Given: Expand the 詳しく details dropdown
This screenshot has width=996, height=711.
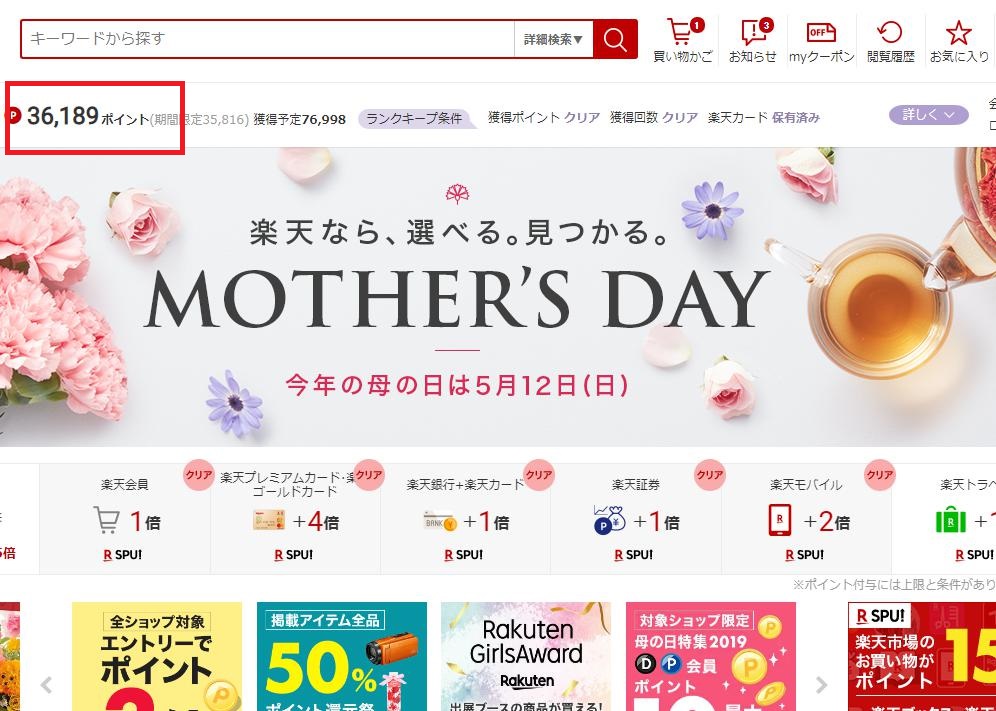Looking at the screenshot, I should click(928, 115).
